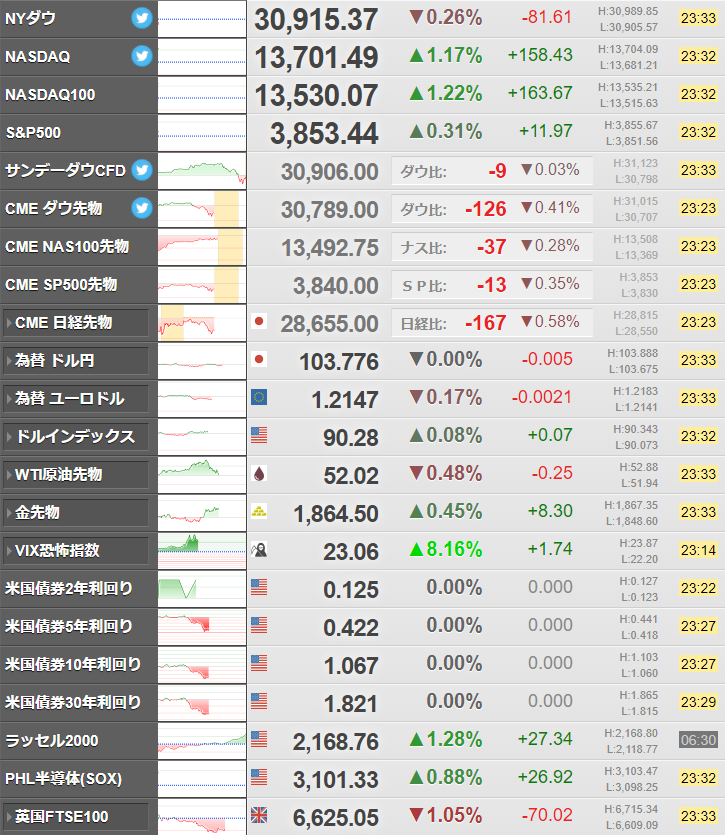Click the ダウ比 -126 box
Image resolution: width=725 pixels, height=835 pixels.
(492, 208)
